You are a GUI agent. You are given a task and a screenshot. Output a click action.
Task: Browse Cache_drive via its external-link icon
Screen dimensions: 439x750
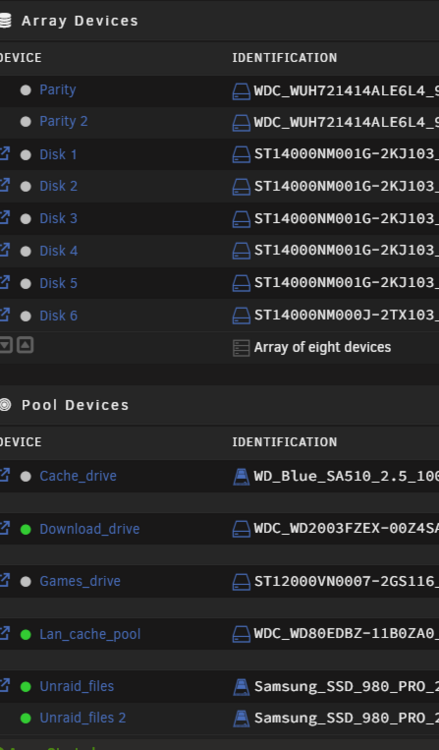pyautogui.click(x=4, y=475)
